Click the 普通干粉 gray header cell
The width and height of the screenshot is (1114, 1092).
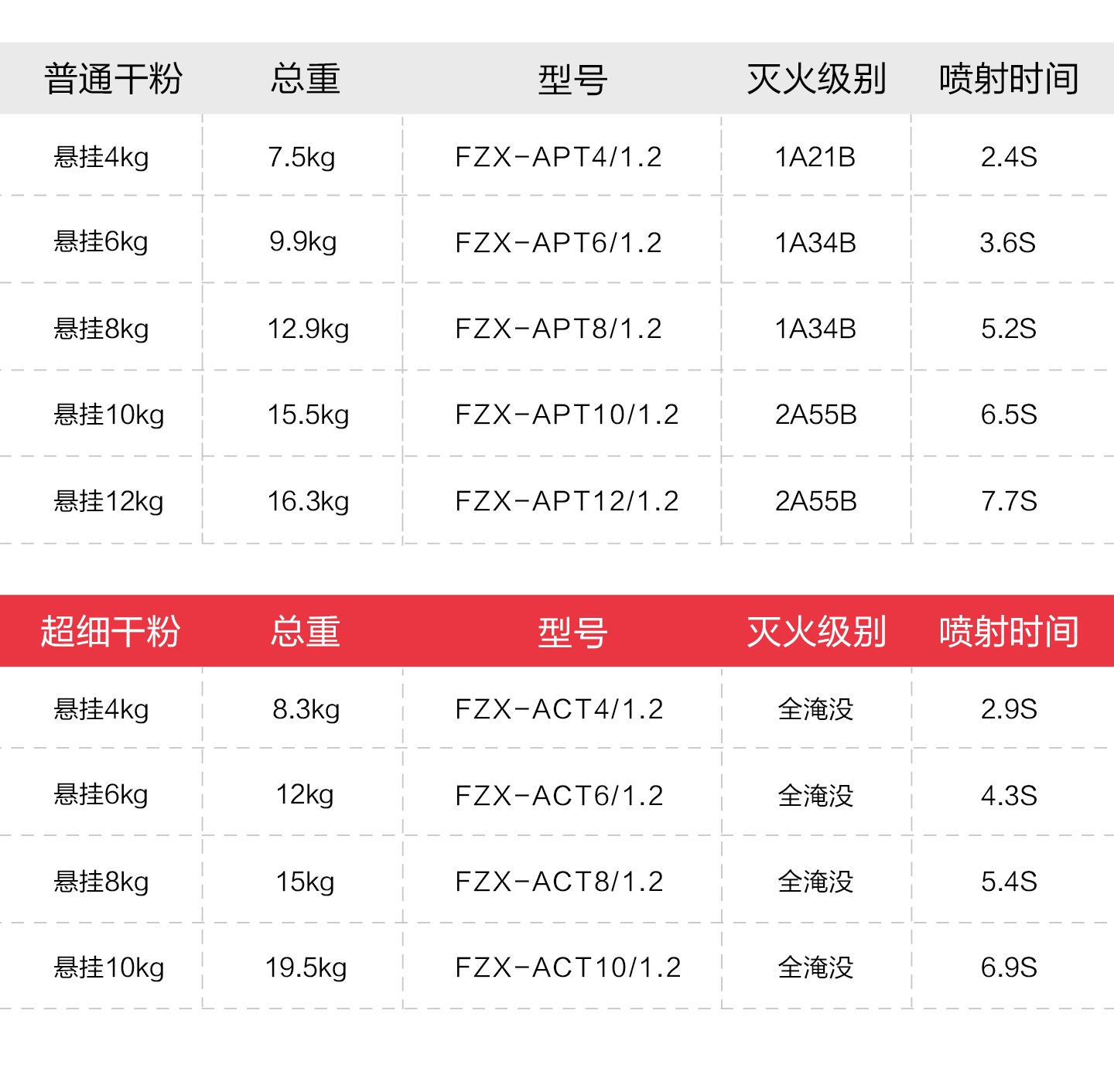(x=113, y=79)
